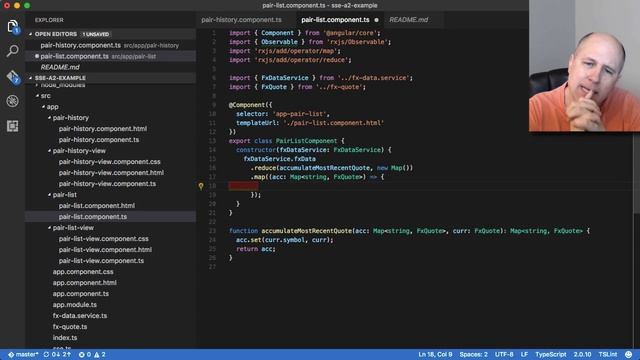Open pair-history-view.component.html file
Viewport: 640px width, 360px height.
[111, 173]
